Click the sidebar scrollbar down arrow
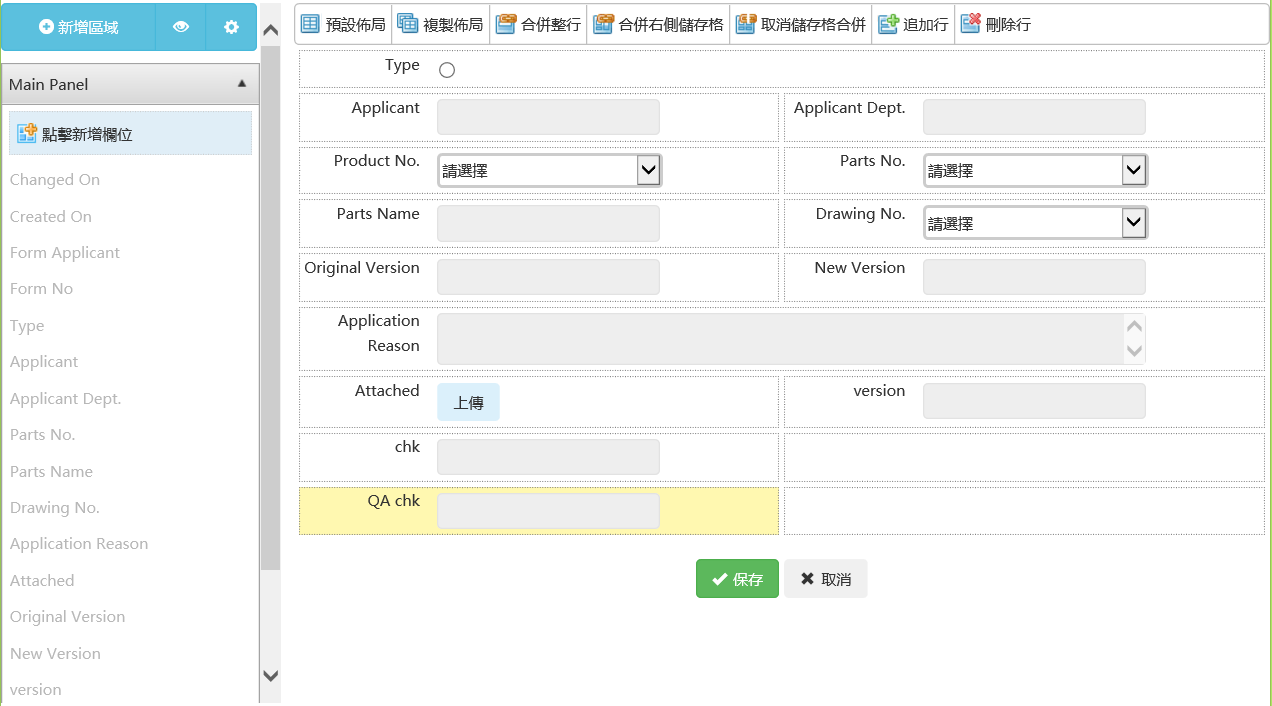Screen dimensions: 1272x706 270,676
